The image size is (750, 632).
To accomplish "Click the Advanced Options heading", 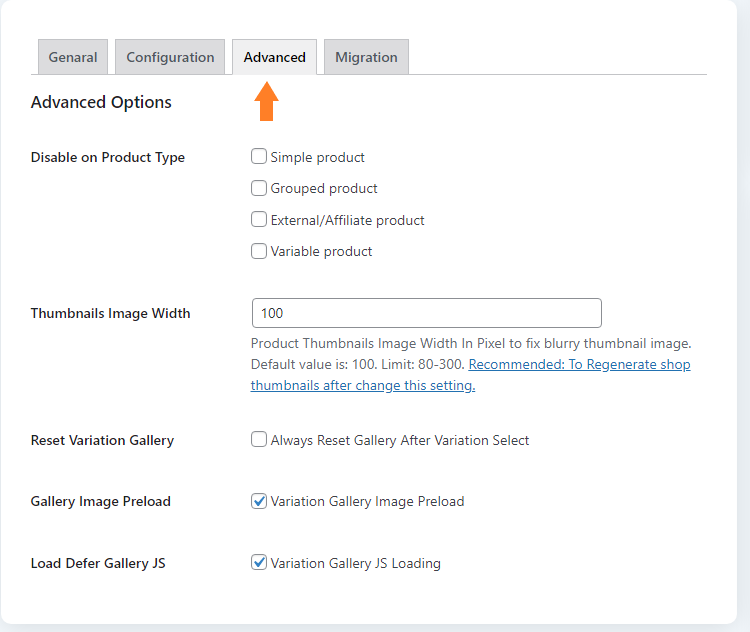I will [101, 102].
